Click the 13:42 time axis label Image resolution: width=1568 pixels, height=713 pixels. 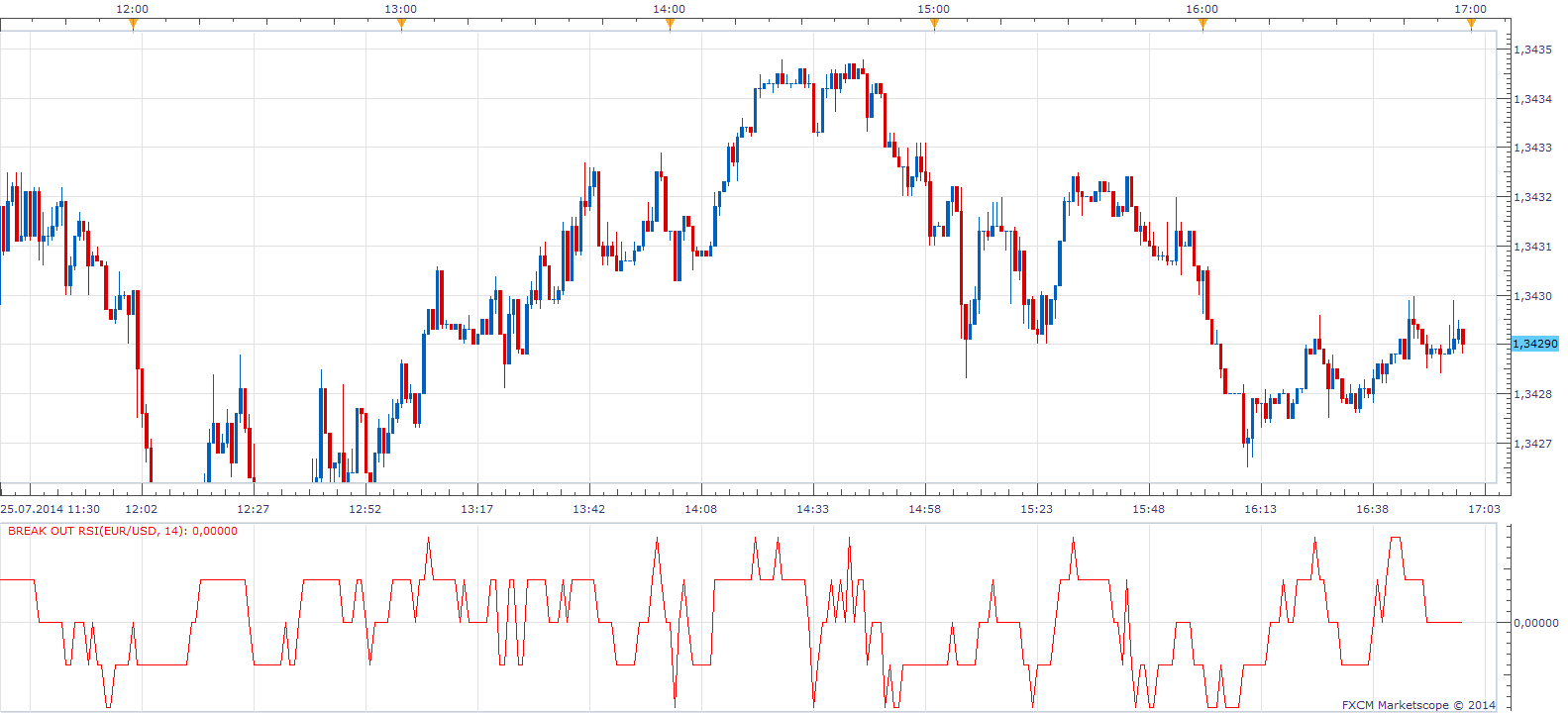coord(589,509)
